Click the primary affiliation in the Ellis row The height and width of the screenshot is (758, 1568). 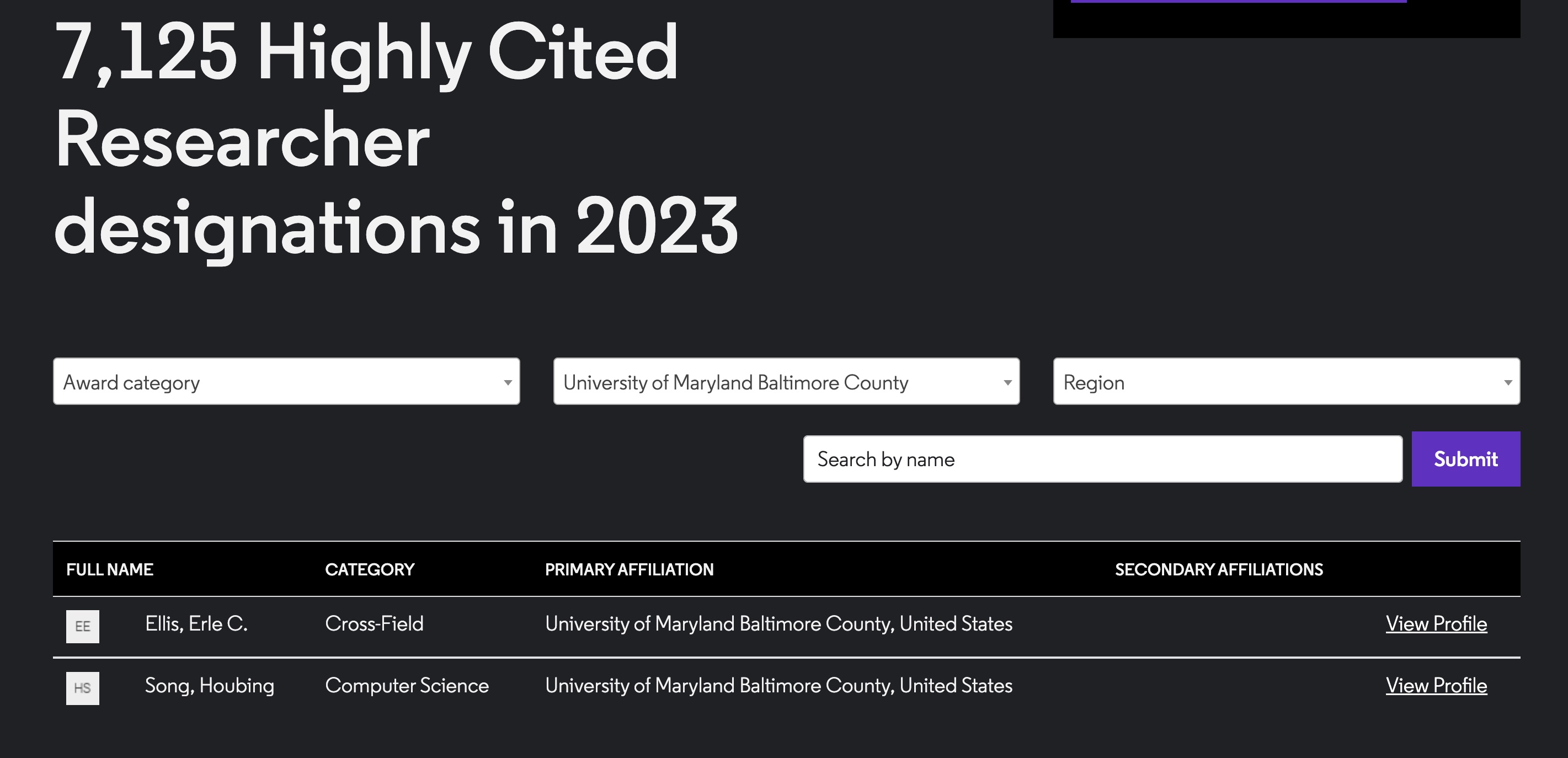coord(778,624)
